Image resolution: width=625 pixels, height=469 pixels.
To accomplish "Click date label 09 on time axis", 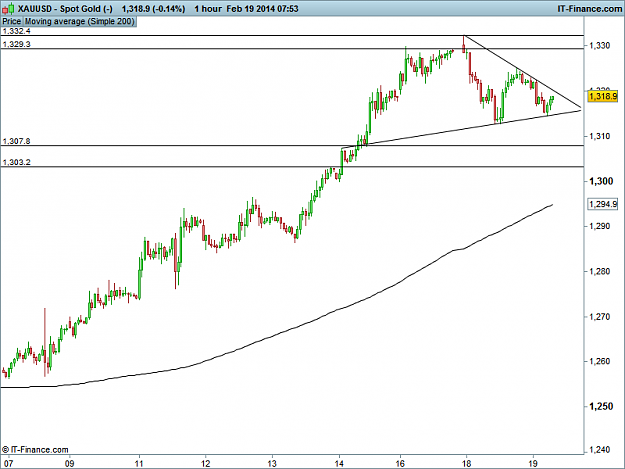I will pyautogui.click(x=69, y=463).
